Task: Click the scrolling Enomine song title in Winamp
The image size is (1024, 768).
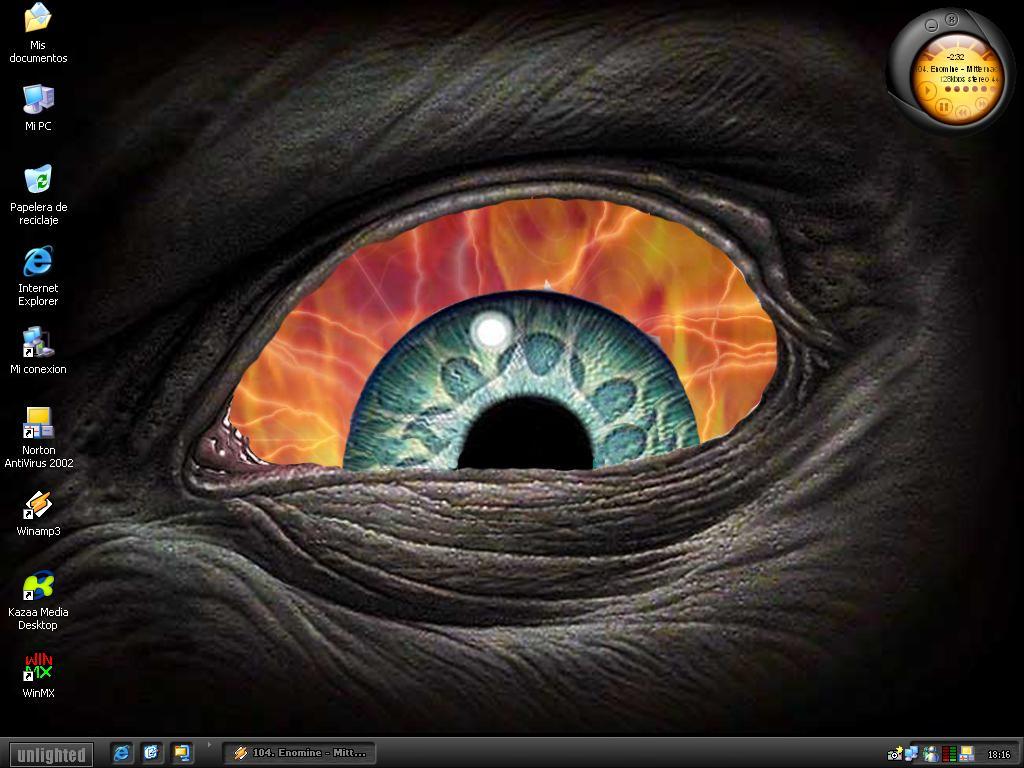Action: [957, 69]
